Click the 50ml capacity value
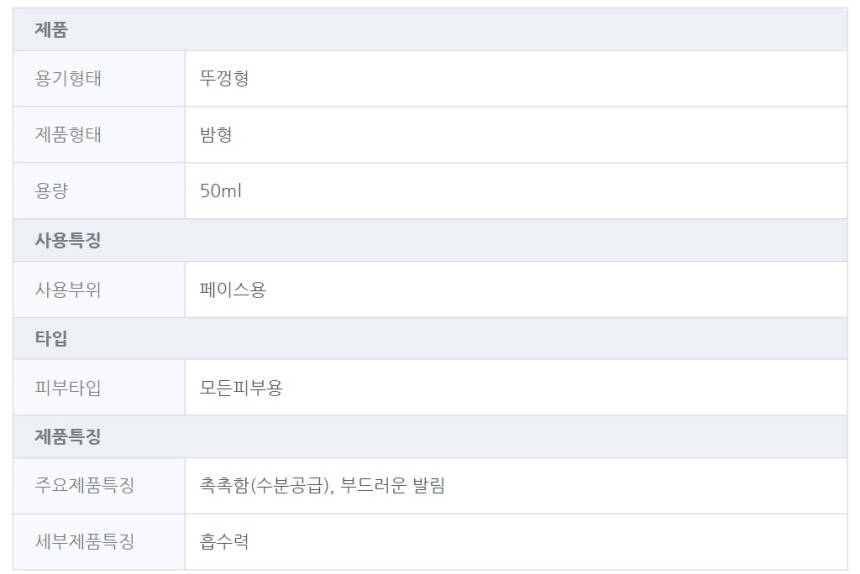The height and width of the screenshot is (574, 860). point(220,191)
